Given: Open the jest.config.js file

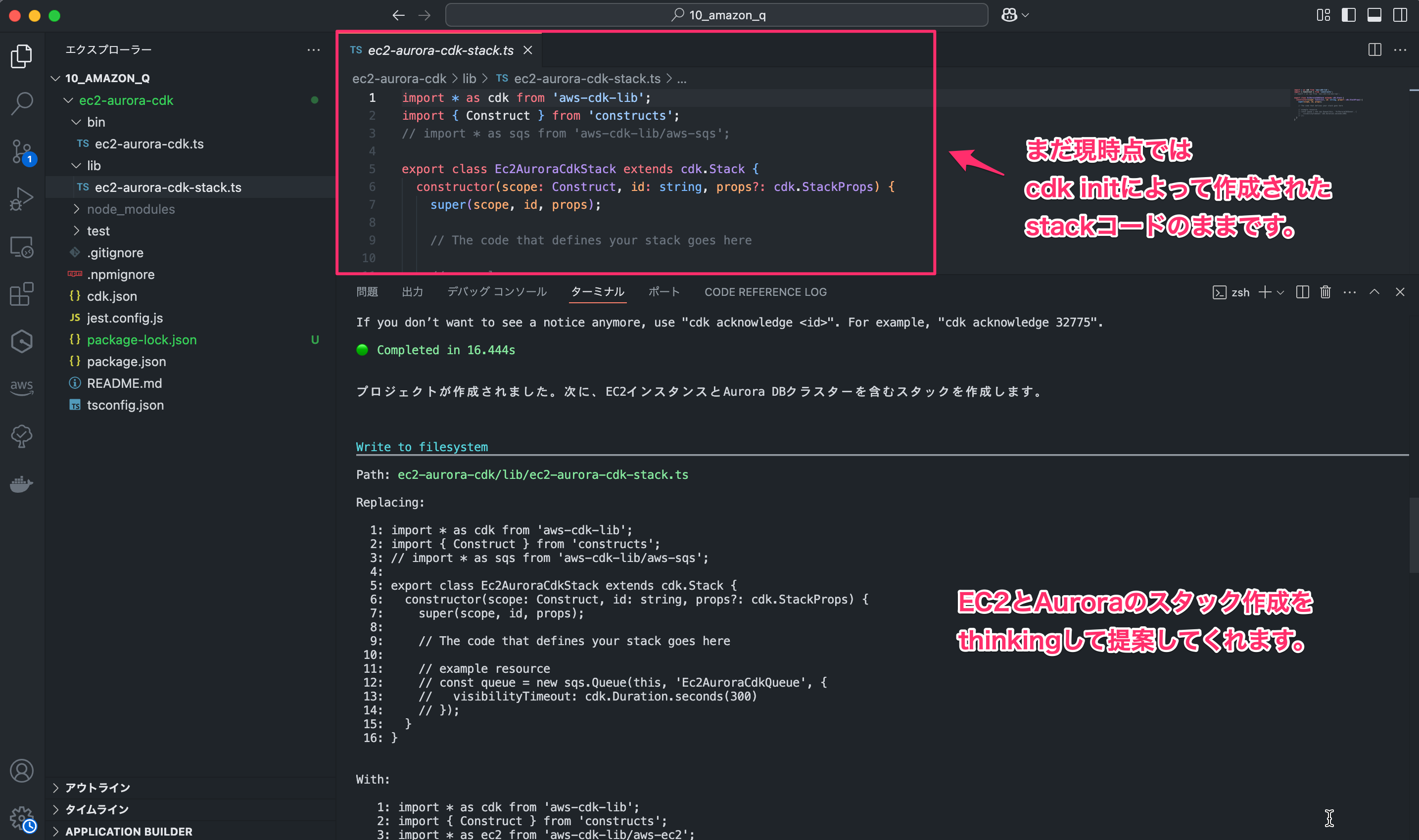Looking at the screenshot, I should [190, 318].
